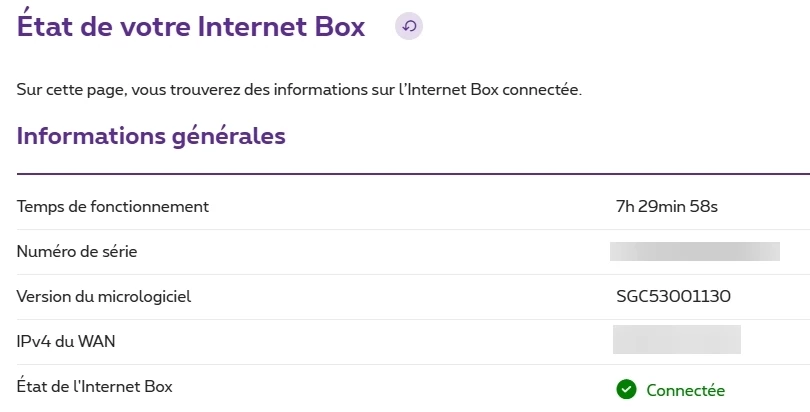This screenshot has height=412, width=810.
Task: Click the separator line below IPv4 du WAN row
Action: pyautogui.click(x=413, y=364)
